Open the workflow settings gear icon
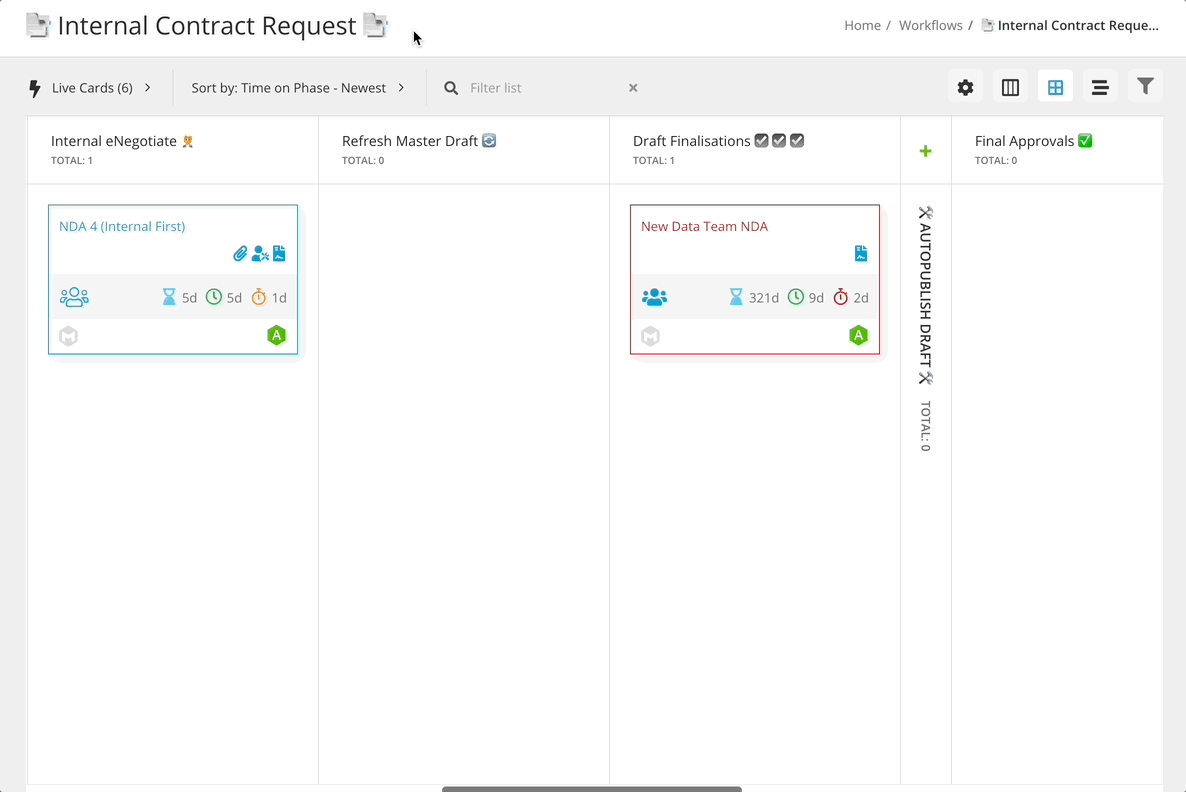This screenshot has height=792, width=1186. 964,86
